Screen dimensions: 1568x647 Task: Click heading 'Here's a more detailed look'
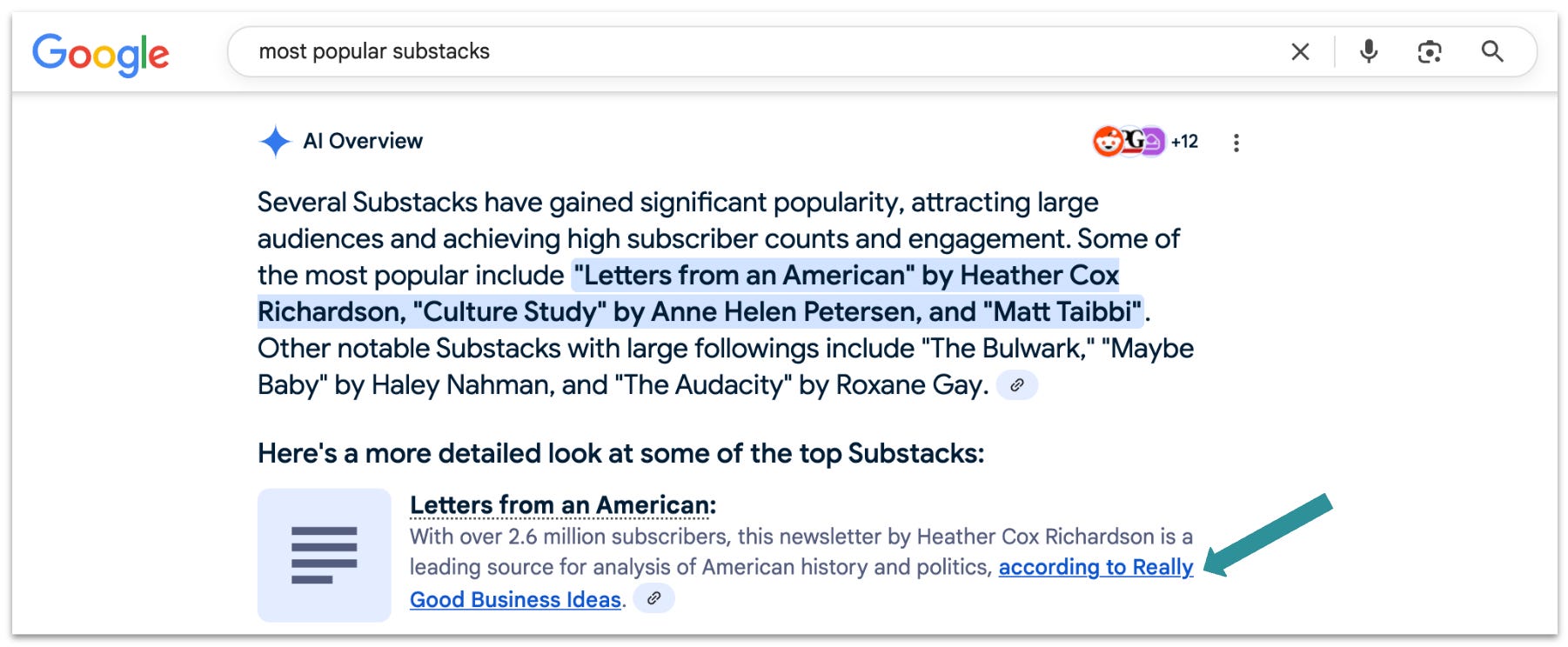point(620,454)
